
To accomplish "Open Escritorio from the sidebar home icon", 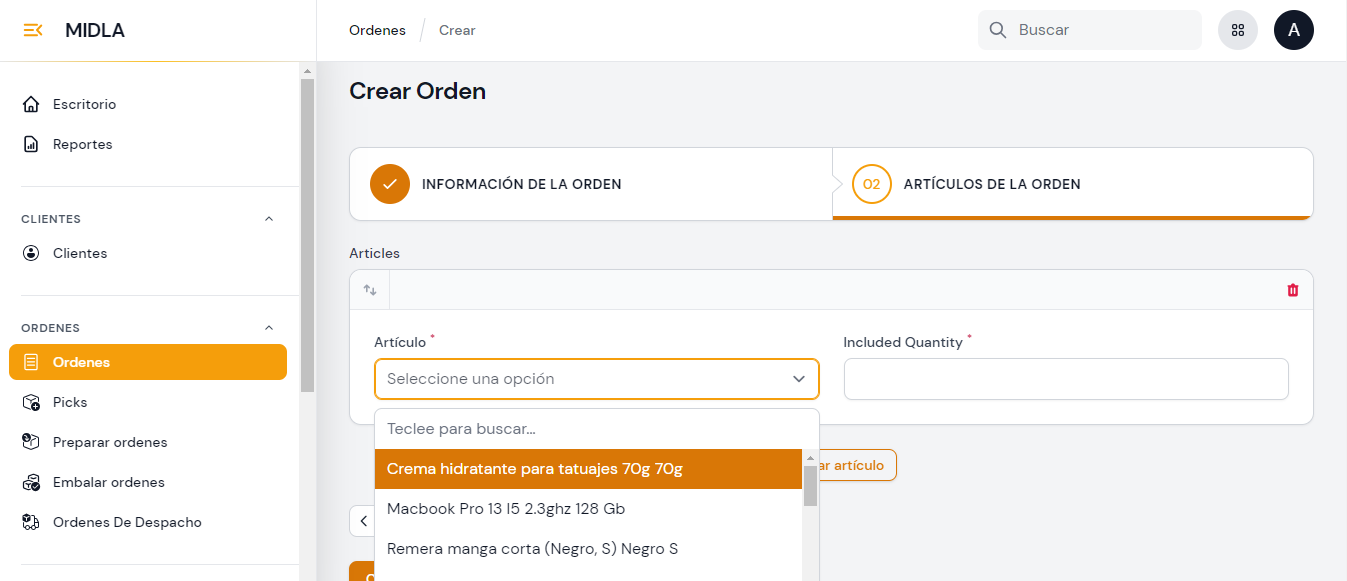I will [31, 104].
